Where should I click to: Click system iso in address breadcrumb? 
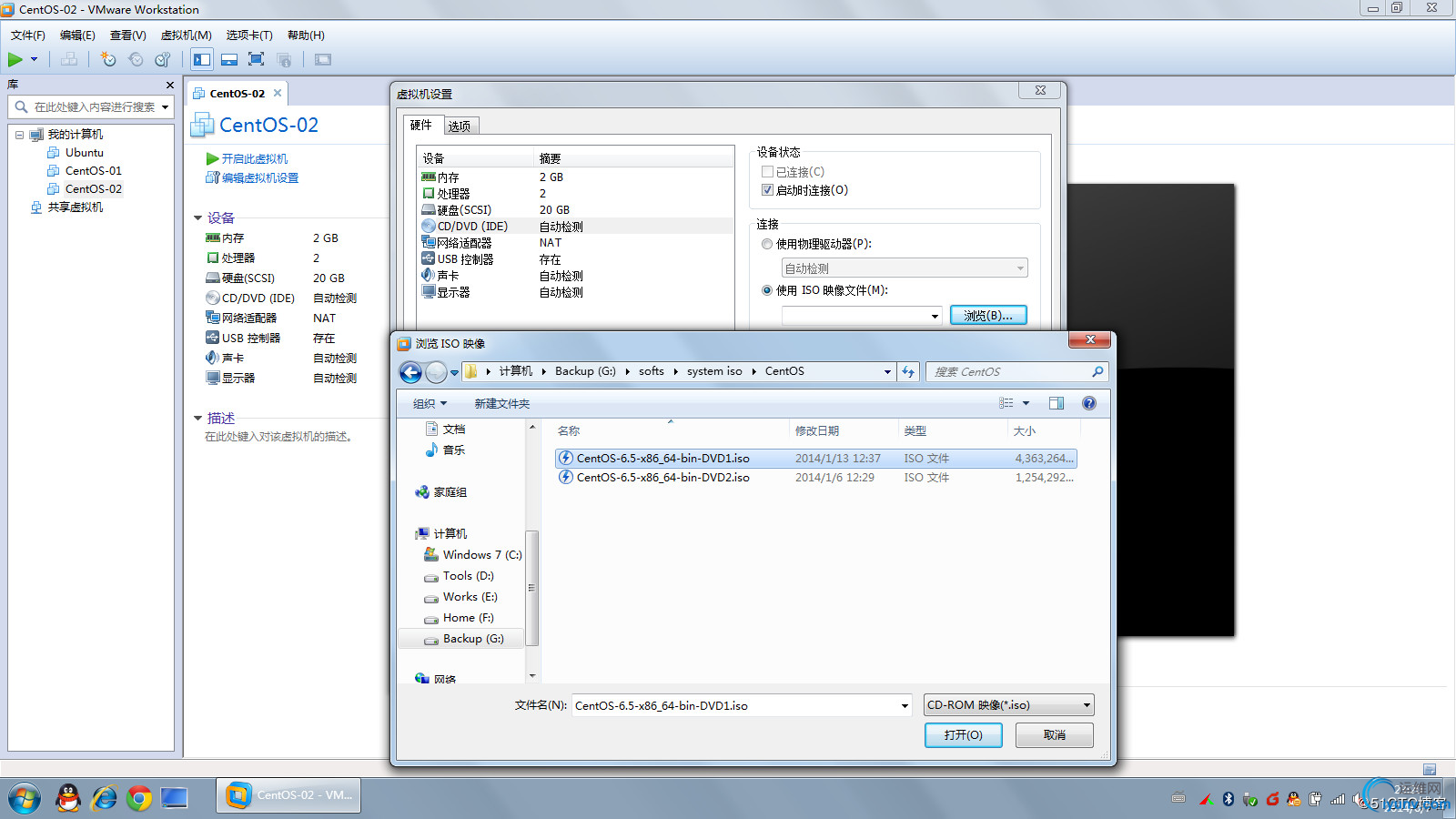pos(714,371)
